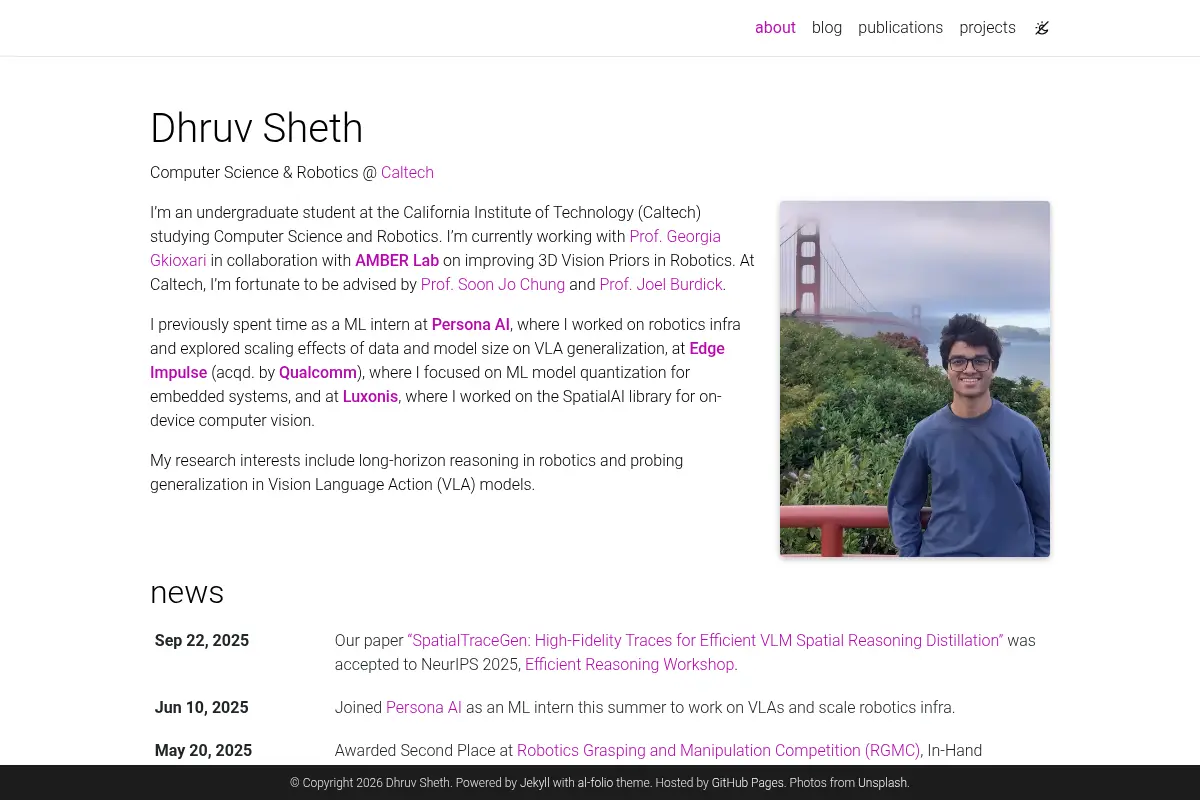Screen dimensions: 1200x800
Task: Open the SpatialTraceGen paper link
Action: click(x=705, y=640)
